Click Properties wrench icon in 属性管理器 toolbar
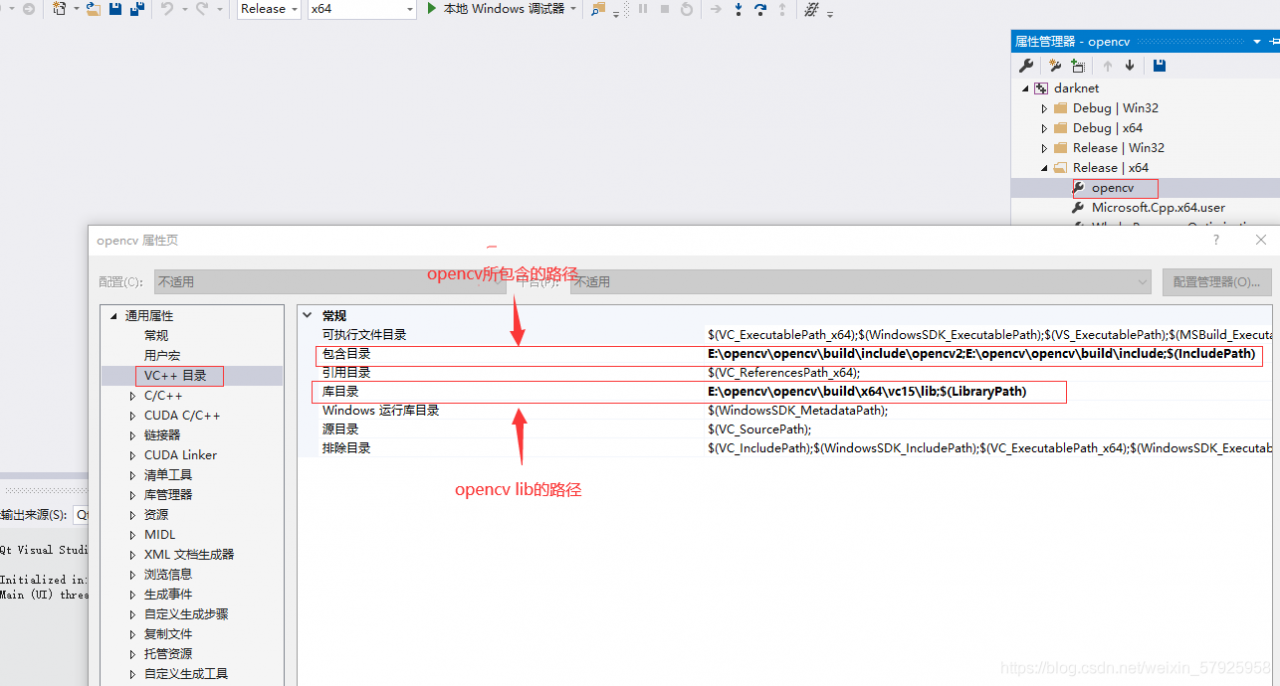Viewport: 1280px width, 686px height. 1026,66
